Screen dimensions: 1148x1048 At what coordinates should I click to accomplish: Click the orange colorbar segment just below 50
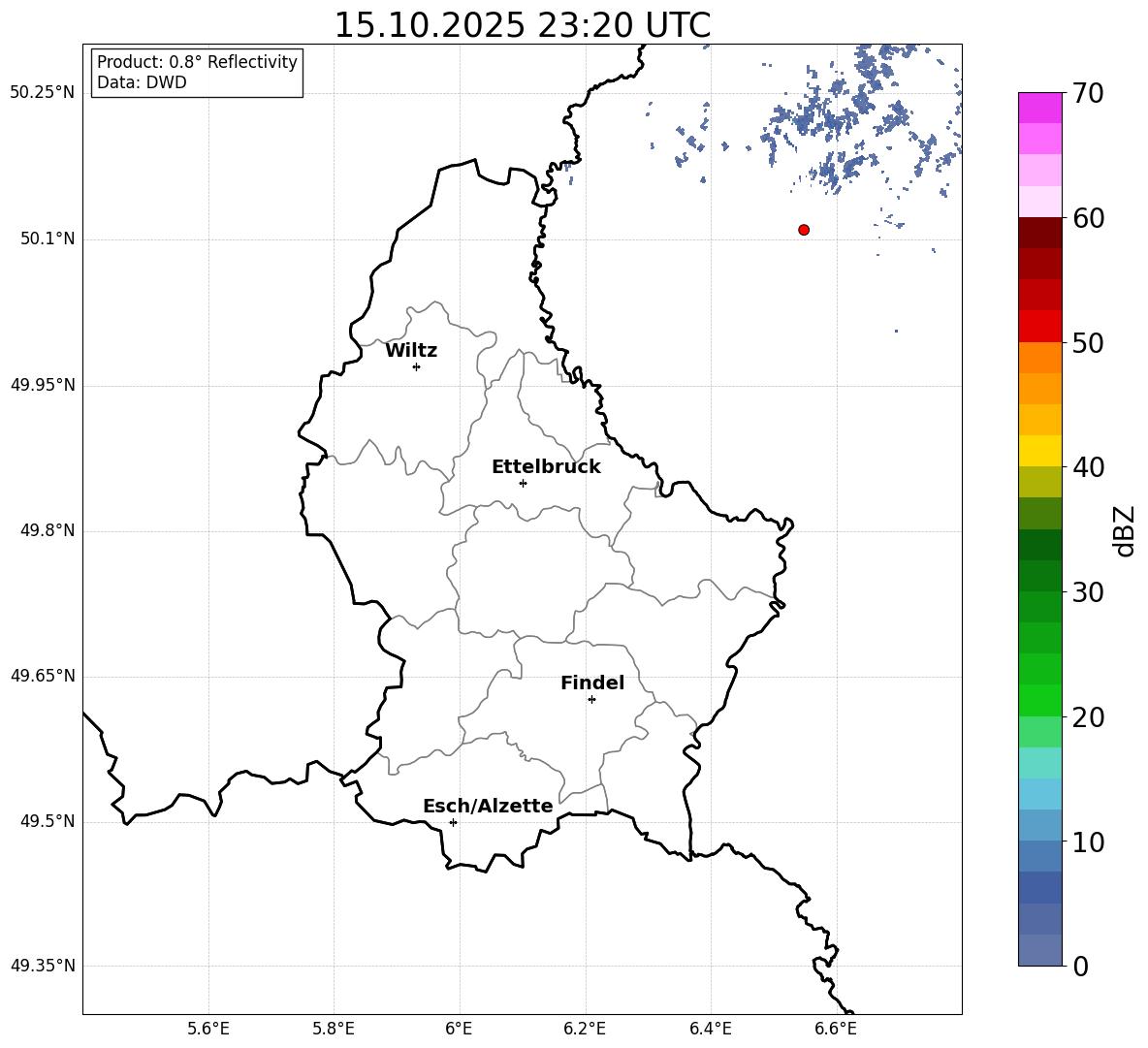[1039, 358]
